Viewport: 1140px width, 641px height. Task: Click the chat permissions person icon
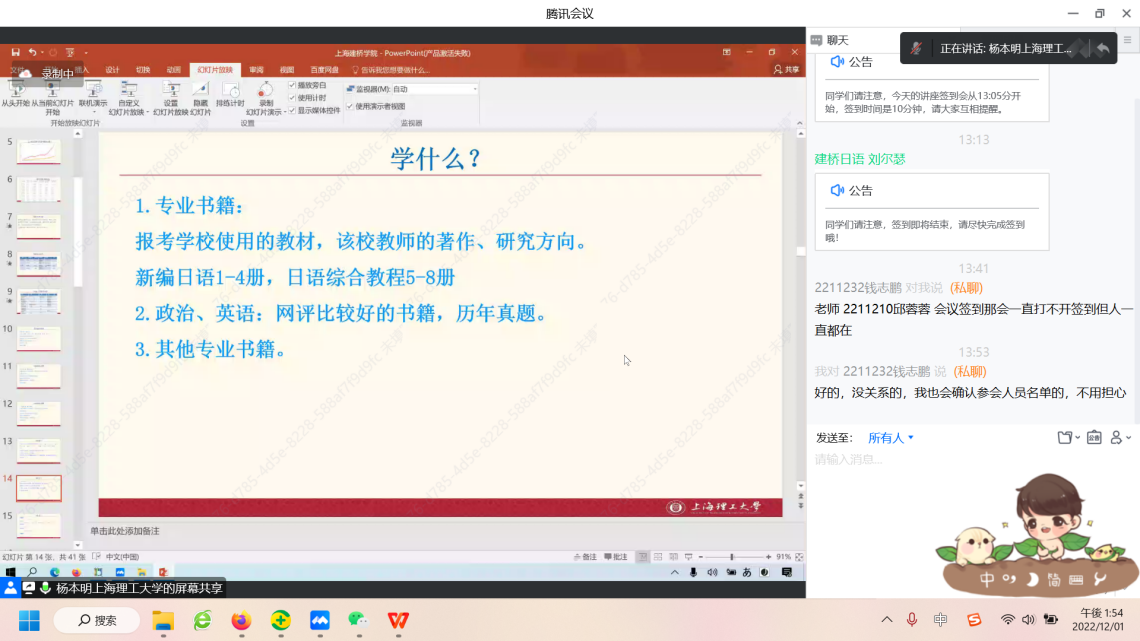(x=1120, y=438)
